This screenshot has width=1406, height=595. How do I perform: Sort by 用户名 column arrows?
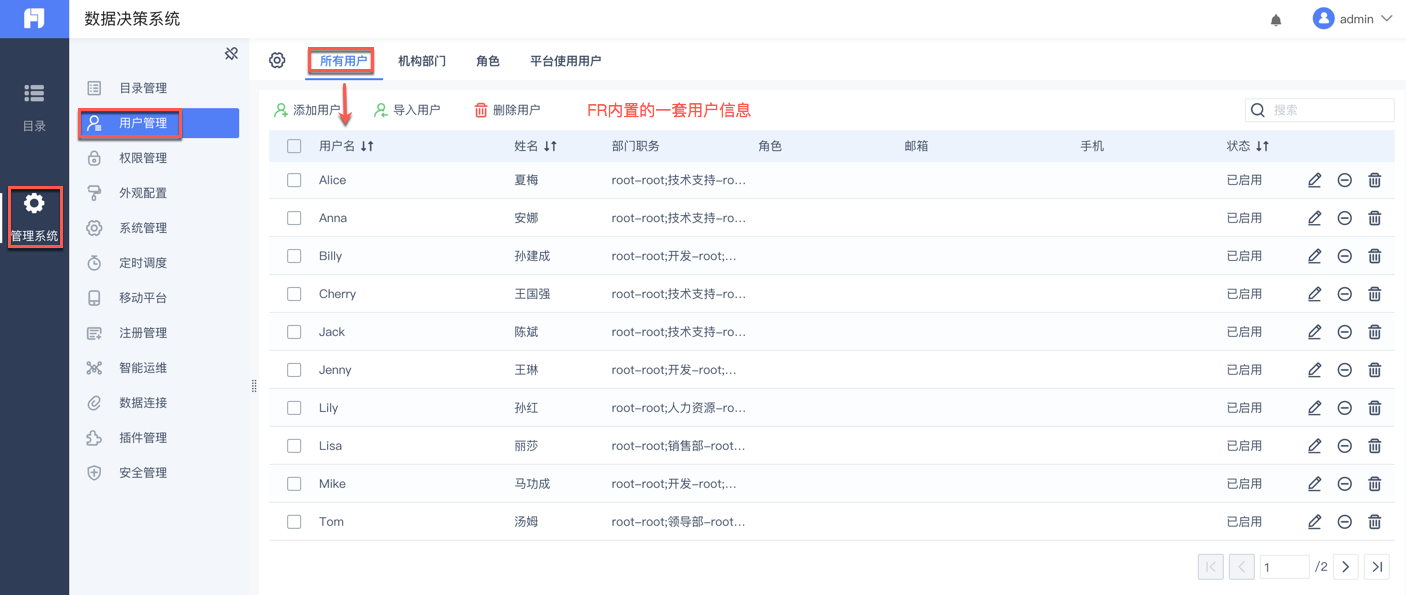point(367,146)
